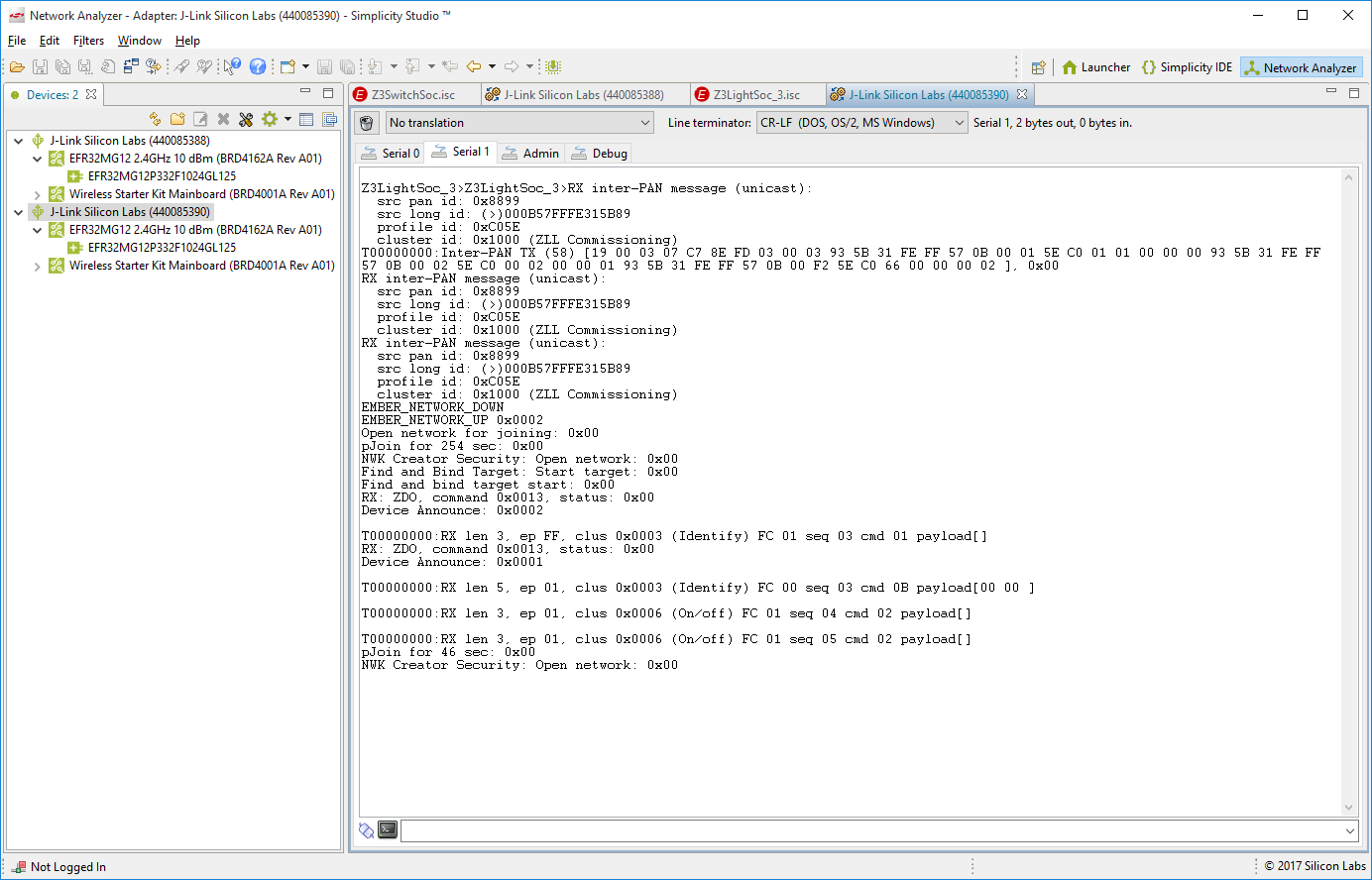Maximize the Devices panel view

[x=328, y=93]
